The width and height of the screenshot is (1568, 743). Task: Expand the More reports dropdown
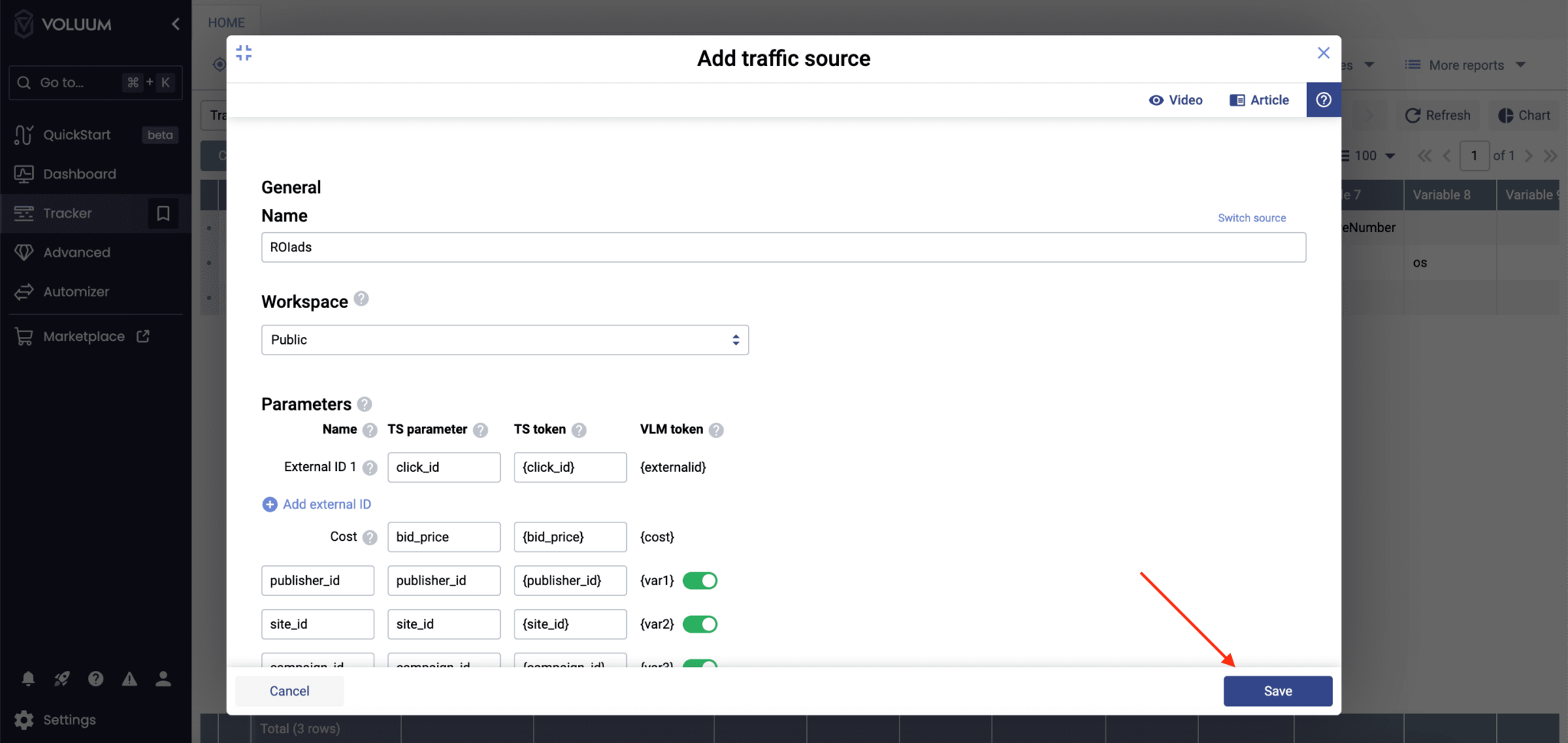tap(1463, 64)
